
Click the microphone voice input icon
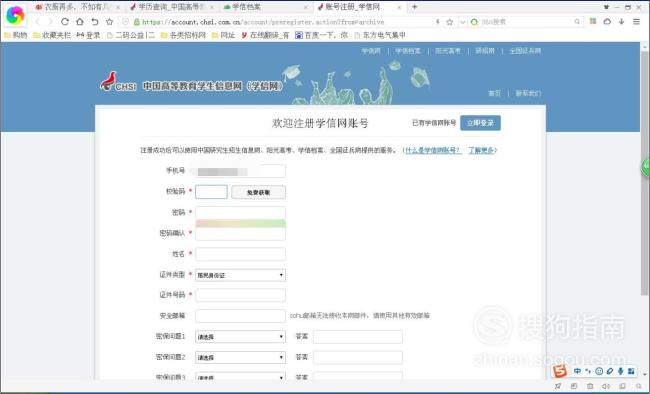click(621, 371)
